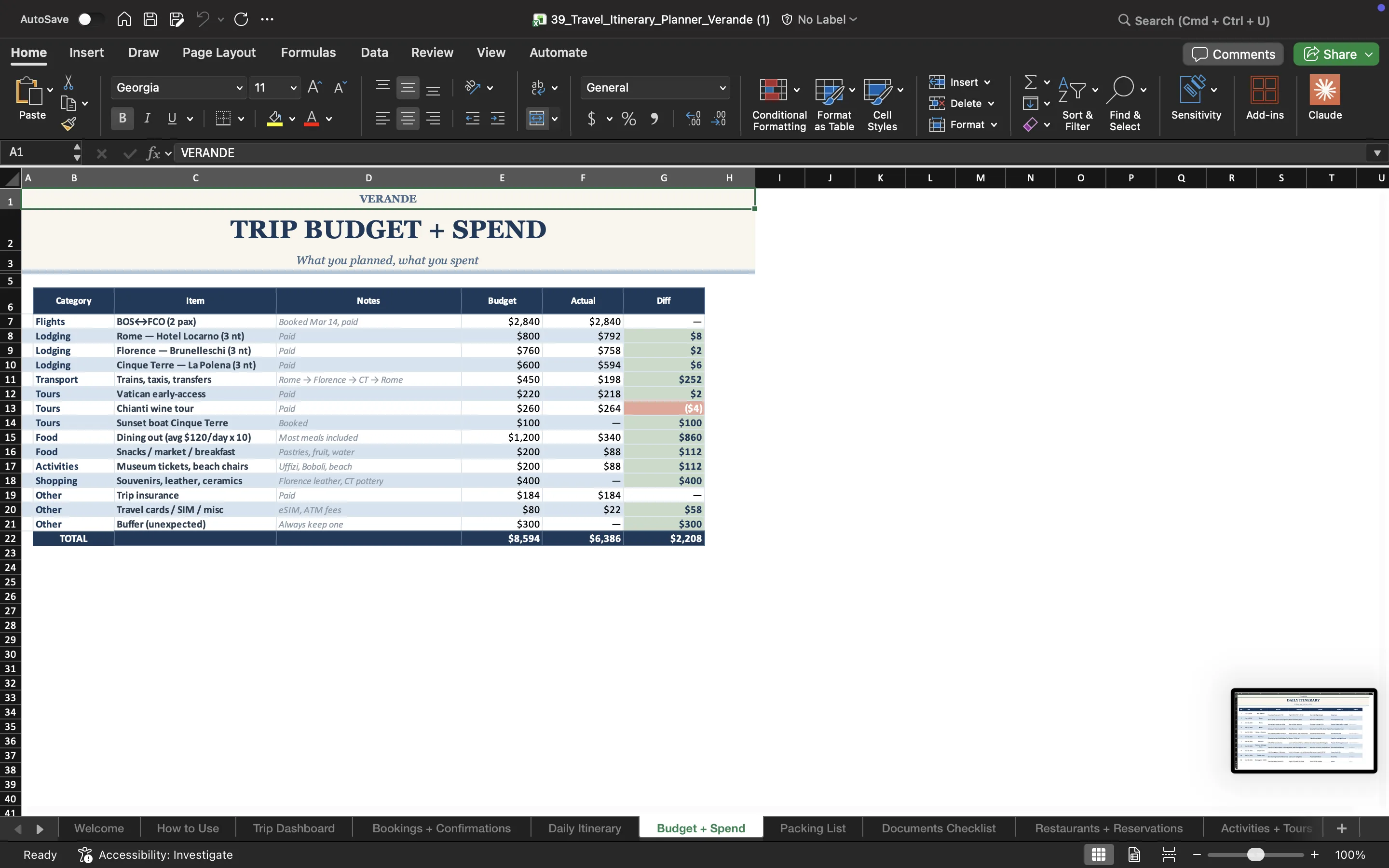
Task: Click the zoom slider handle
Action: coord(1256,855)
